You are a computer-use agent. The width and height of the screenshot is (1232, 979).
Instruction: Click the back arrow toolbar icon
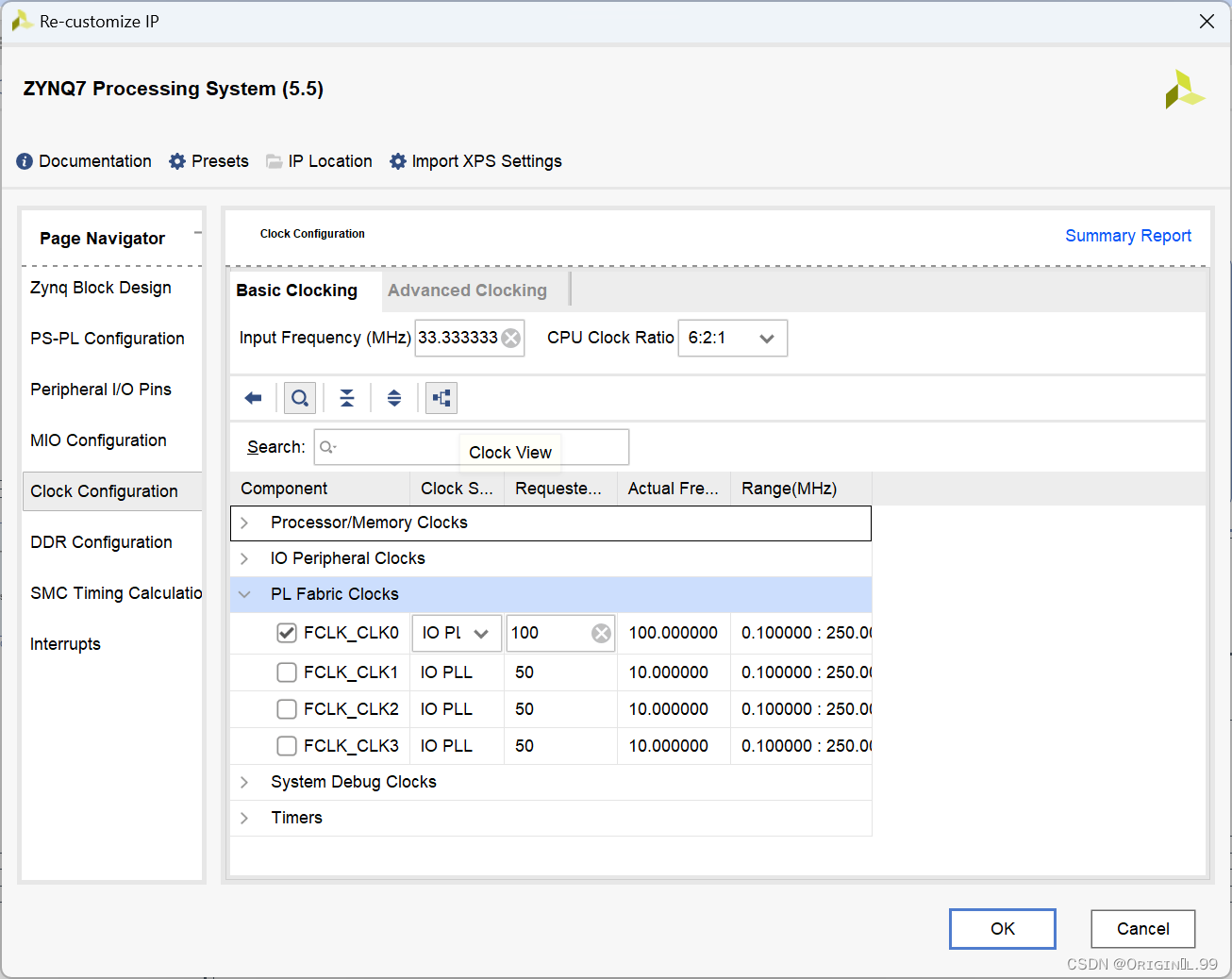click(253, 398)
